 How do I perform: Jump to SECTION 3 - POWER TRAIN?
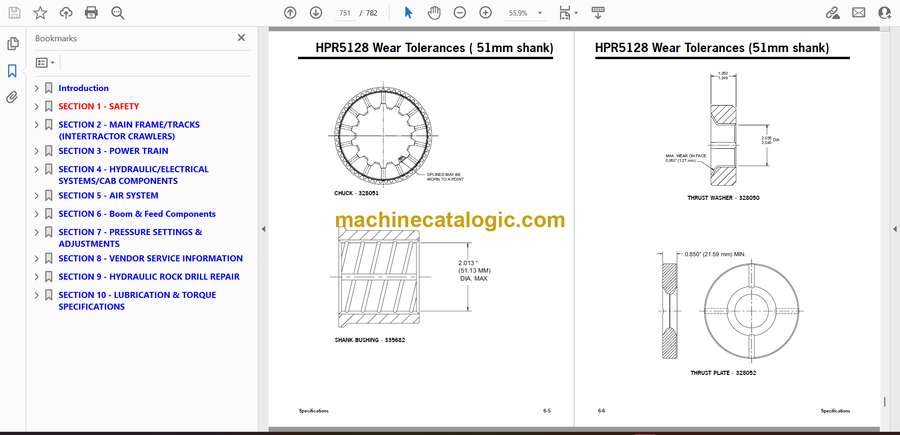pyautogui.click(x=113, y=151)
